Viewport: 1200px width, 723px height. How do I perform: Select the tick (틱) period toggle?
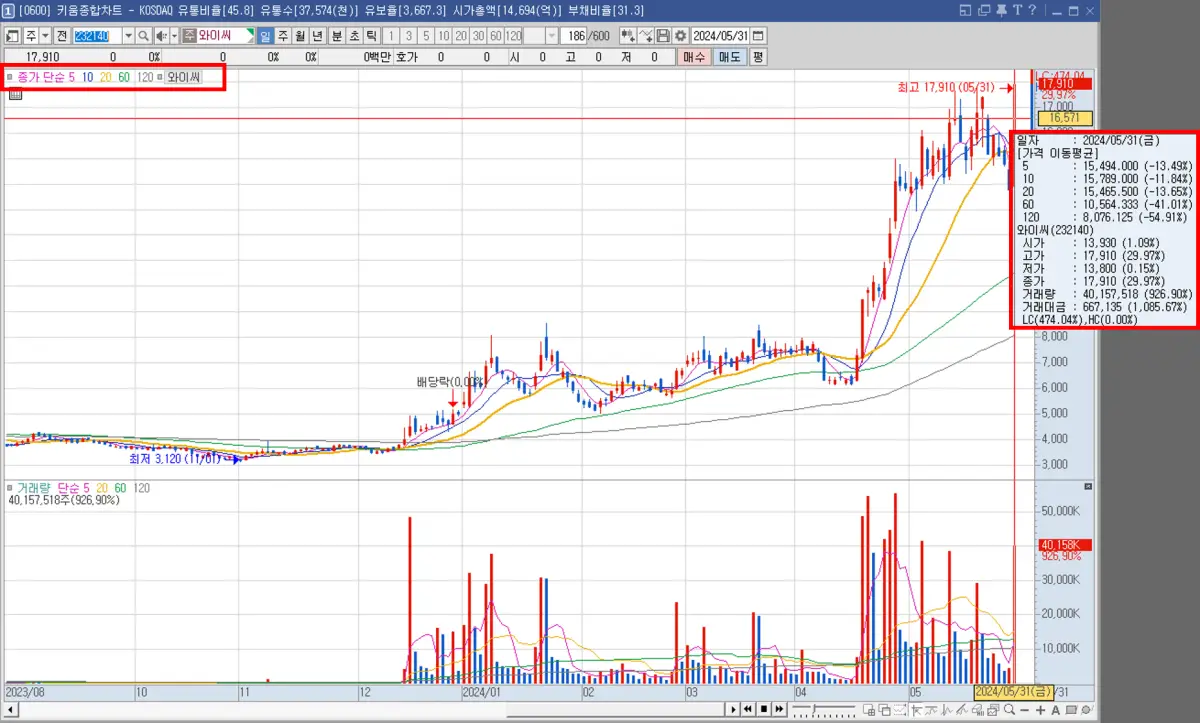coord(371,35)
